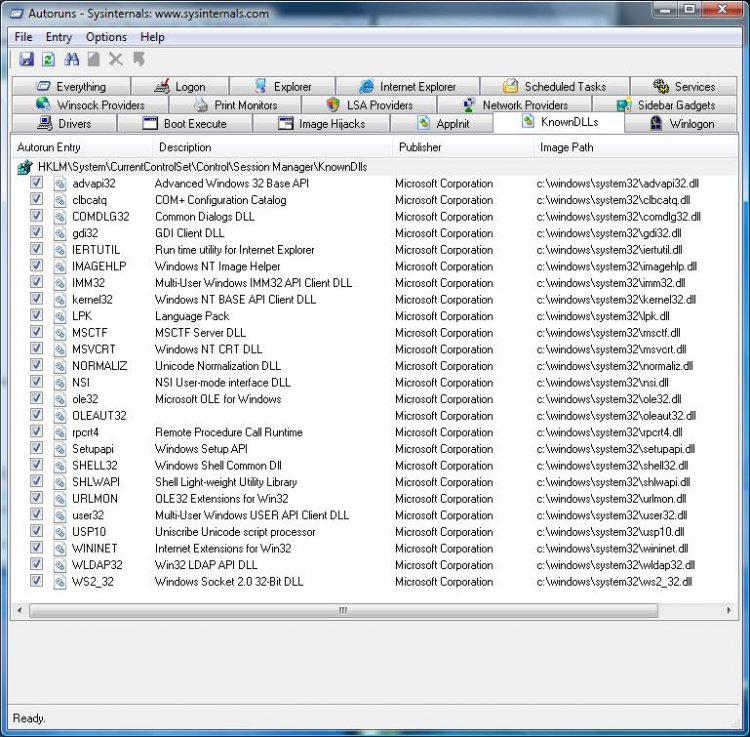Toggle the IMAGEHLP entry checkbox
The image size is (750, 737).
point(36,265)
